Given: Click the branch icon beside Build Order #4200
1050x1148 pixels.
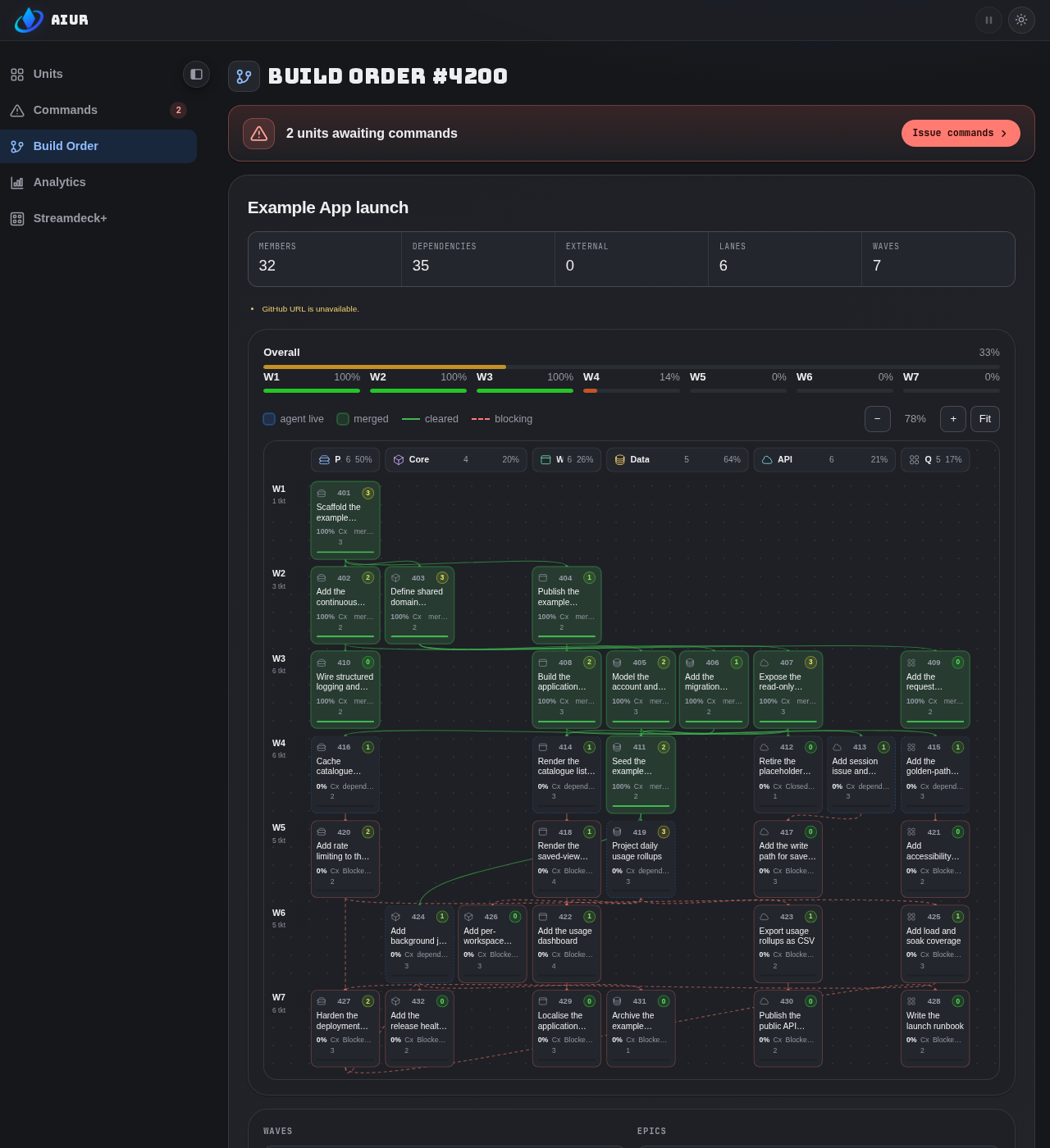Looking at the screenshot, I should 244,76.
